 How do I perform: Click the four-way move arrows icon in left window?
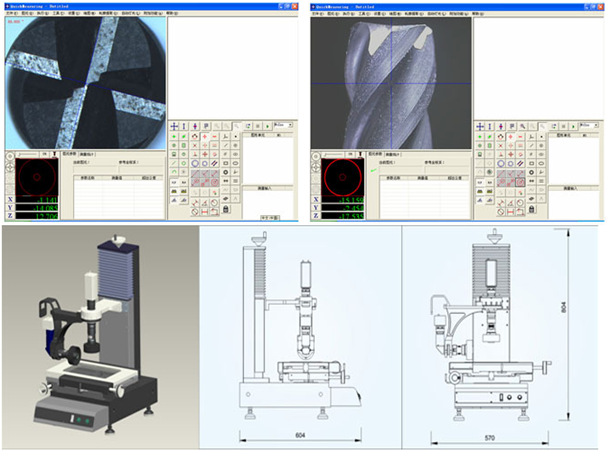point(174,127)
